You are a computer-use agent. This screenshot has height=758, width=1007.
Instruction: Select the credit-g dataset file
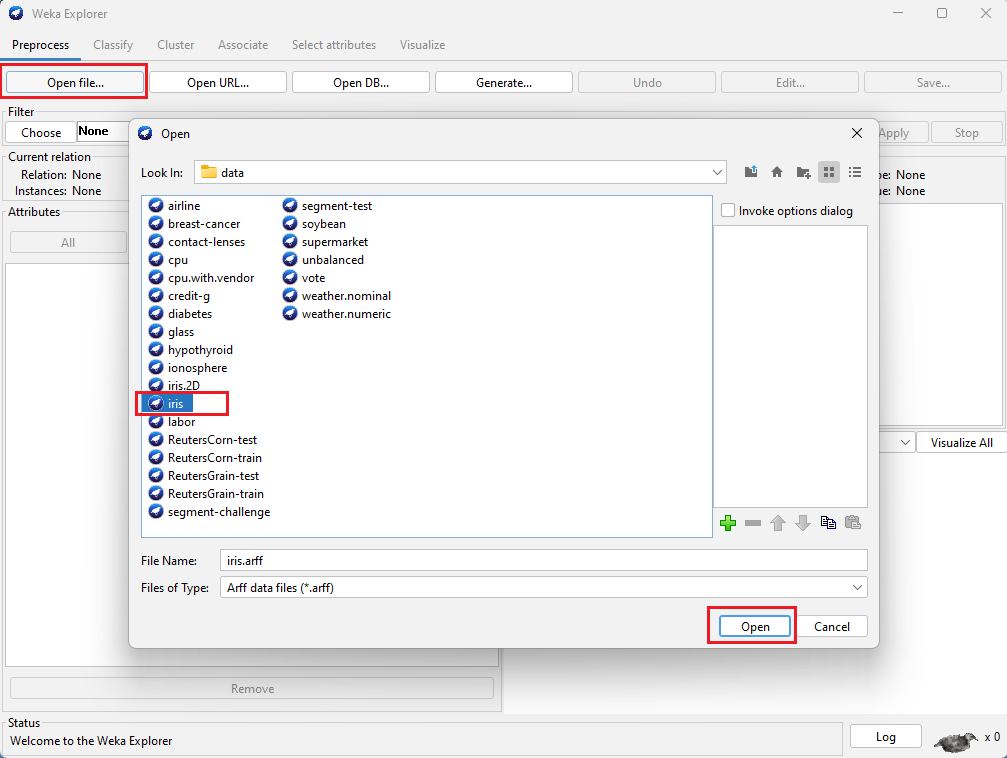point(179,295)
